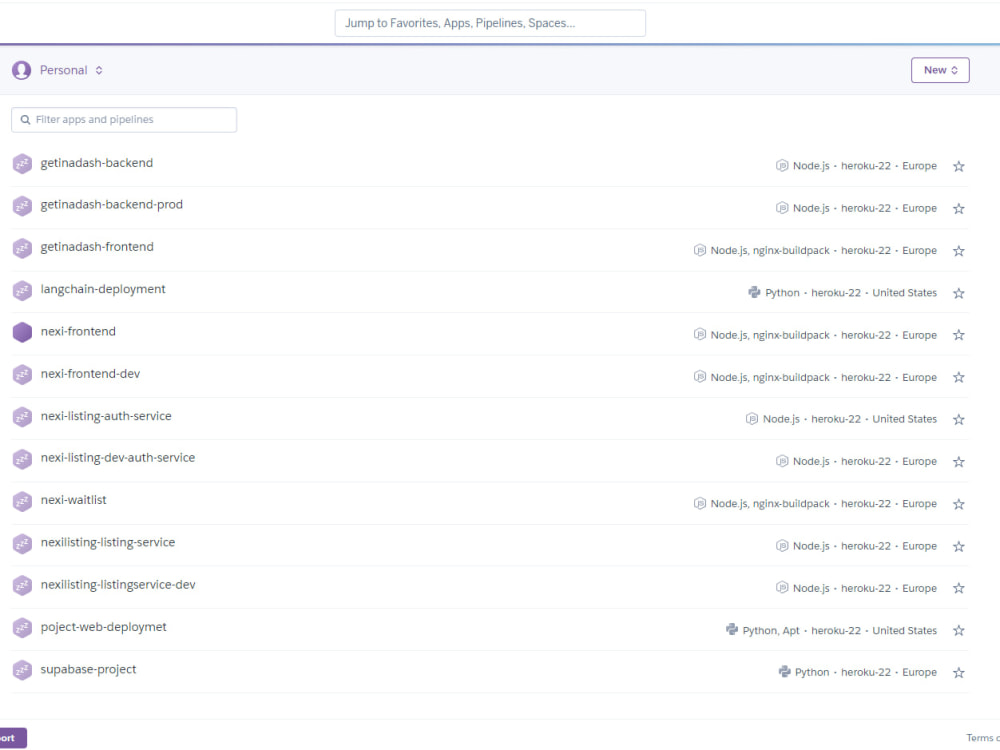Open the supabase-project app
The width and height of the screenshot is (1000, 750).
88,670
